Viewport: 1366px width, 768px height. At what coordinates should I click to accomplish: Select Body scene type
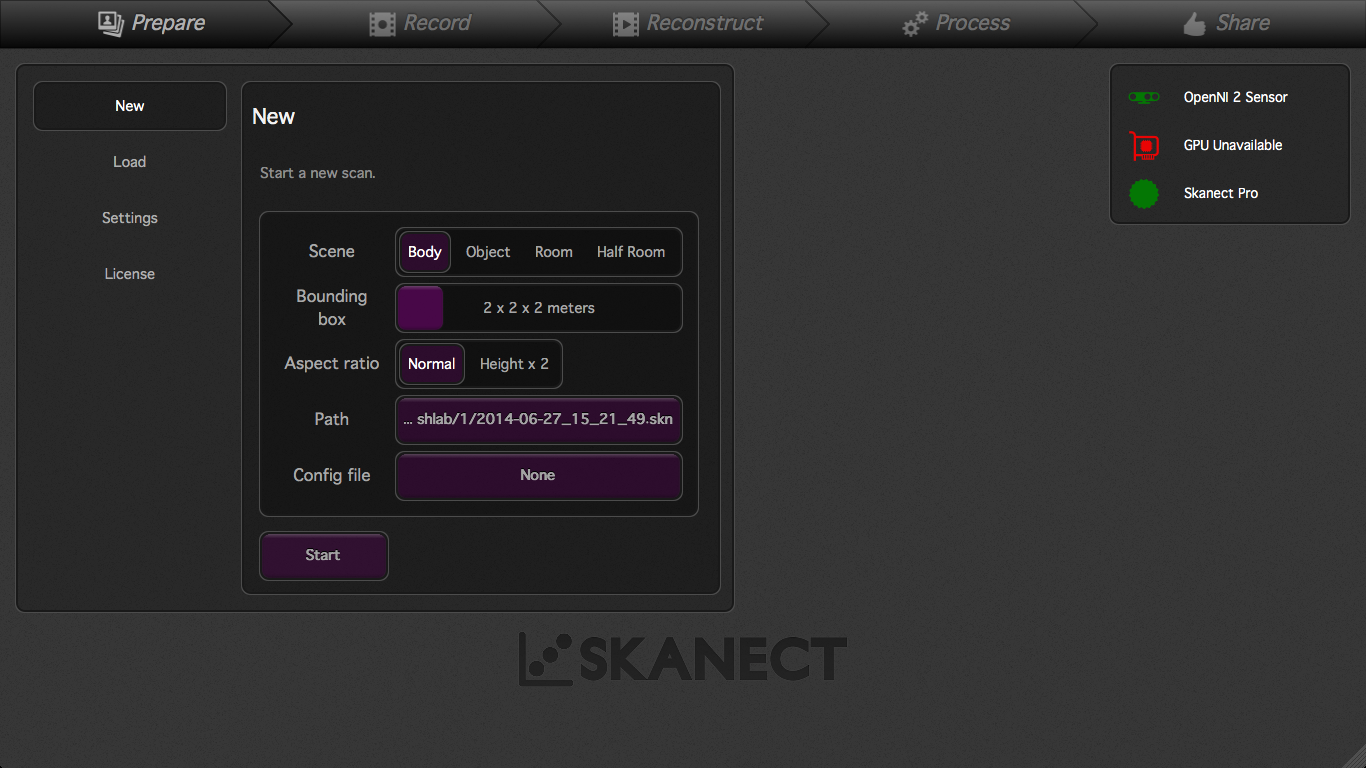coord(425,252)
